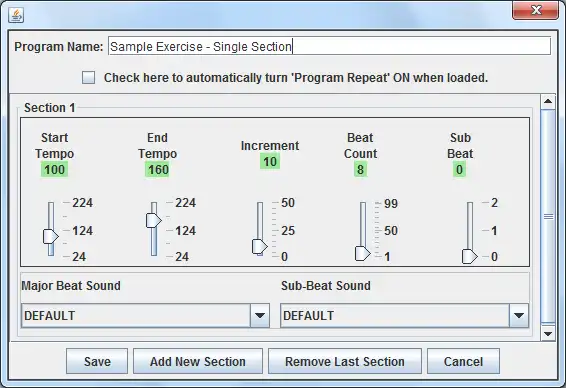Click the End Tempo slider thumb

[153, 220]
